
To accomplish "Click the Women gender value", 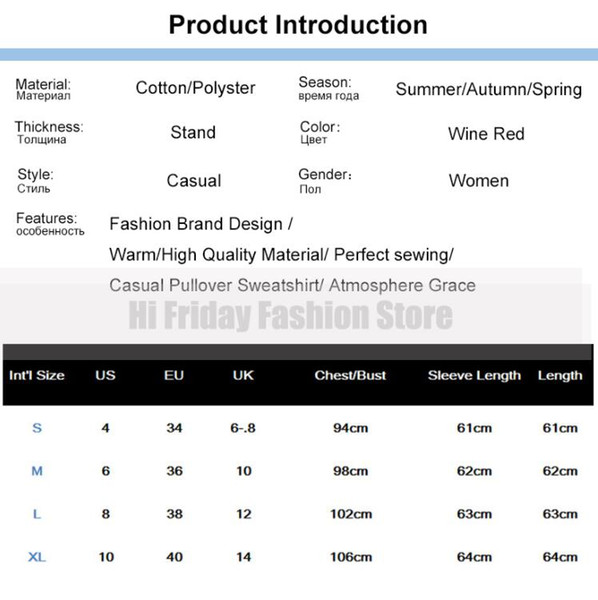I will coord(479,181).
